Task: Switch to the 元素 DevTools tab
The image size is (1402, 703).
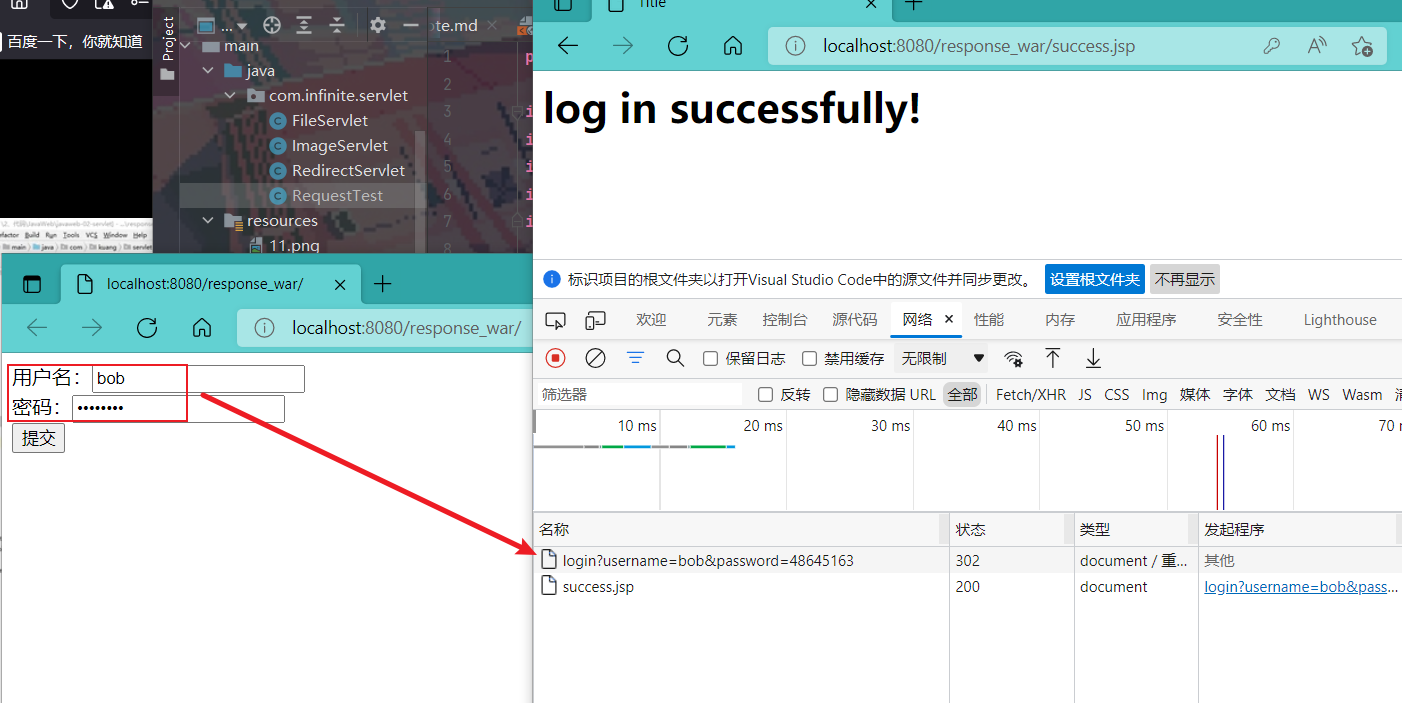Action: coord(722,320)
